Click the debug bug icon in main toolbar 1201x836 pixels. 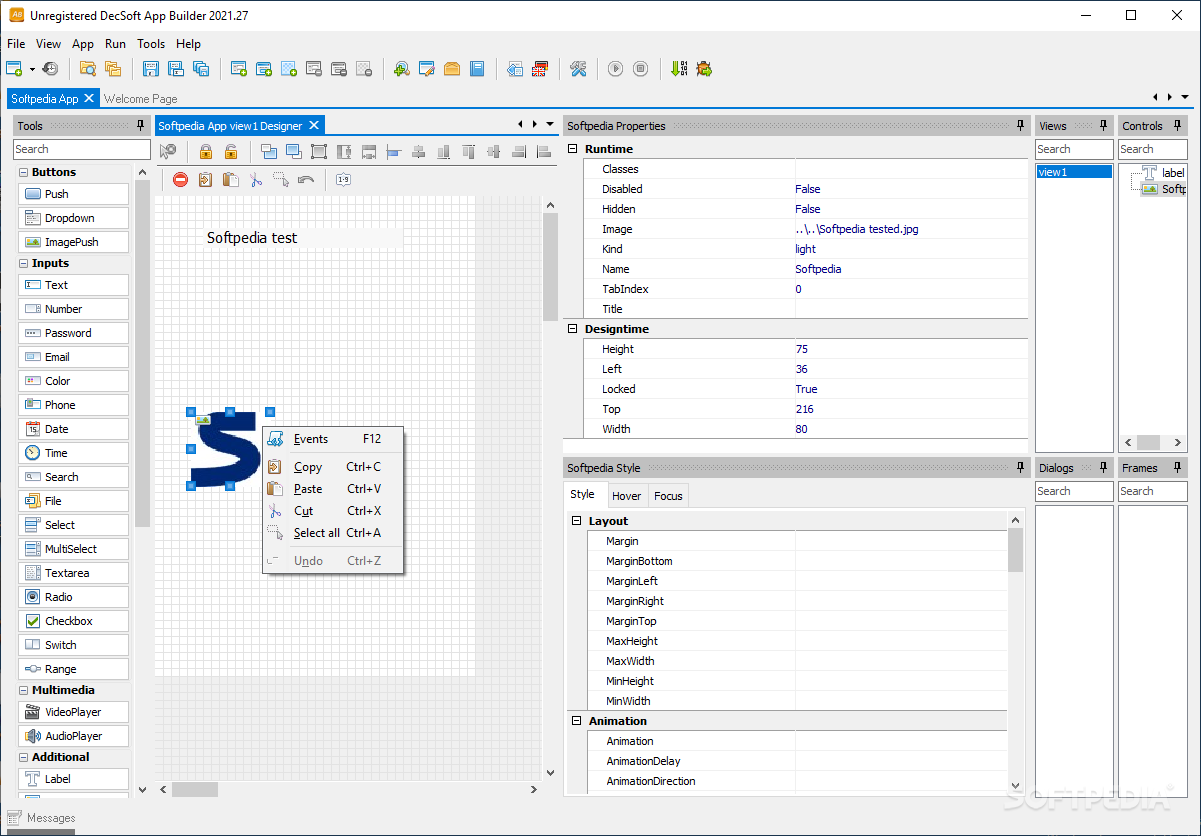pyautogui.click(x=704, y=69)
